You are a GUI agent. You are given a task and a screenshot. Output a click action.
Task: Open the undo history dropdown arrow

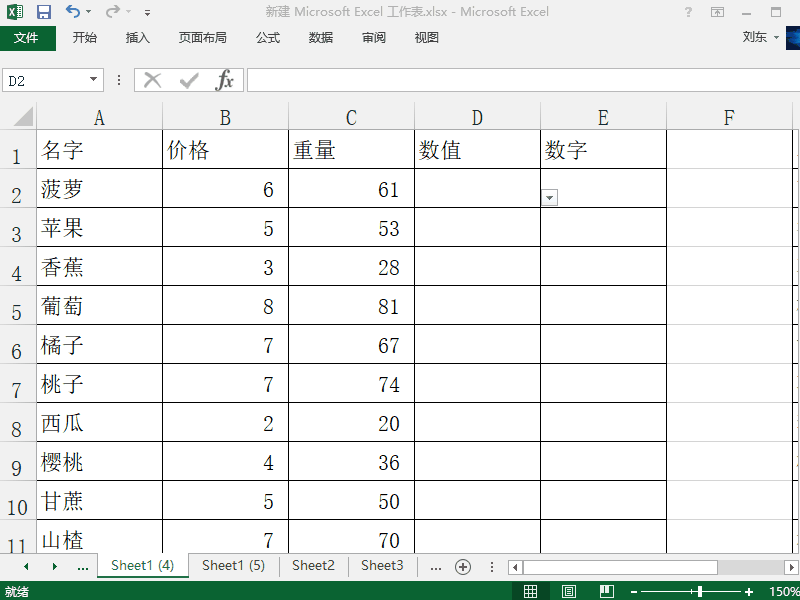point(88,12)
